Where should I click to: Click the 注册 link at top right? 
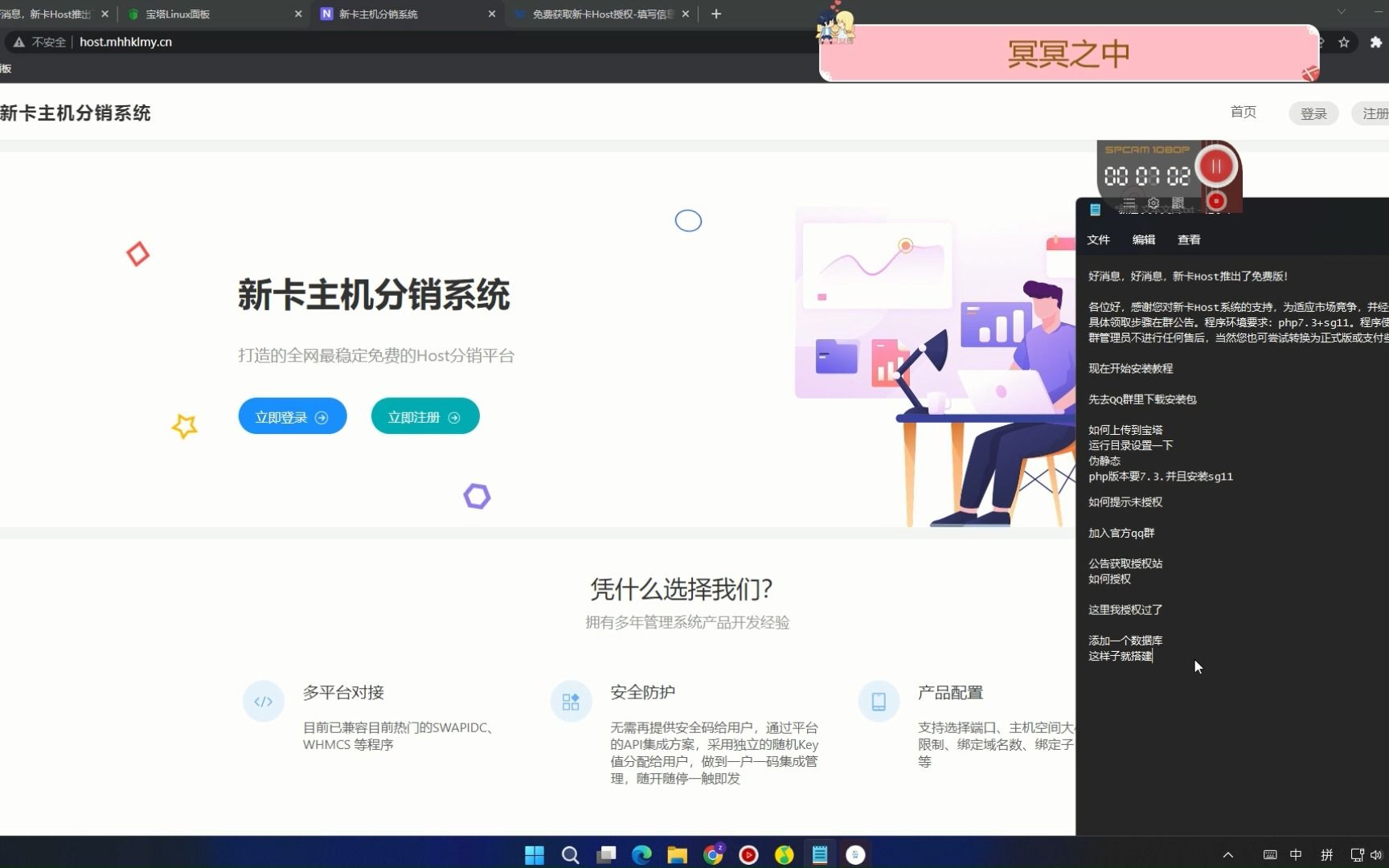coord(1376,113)
